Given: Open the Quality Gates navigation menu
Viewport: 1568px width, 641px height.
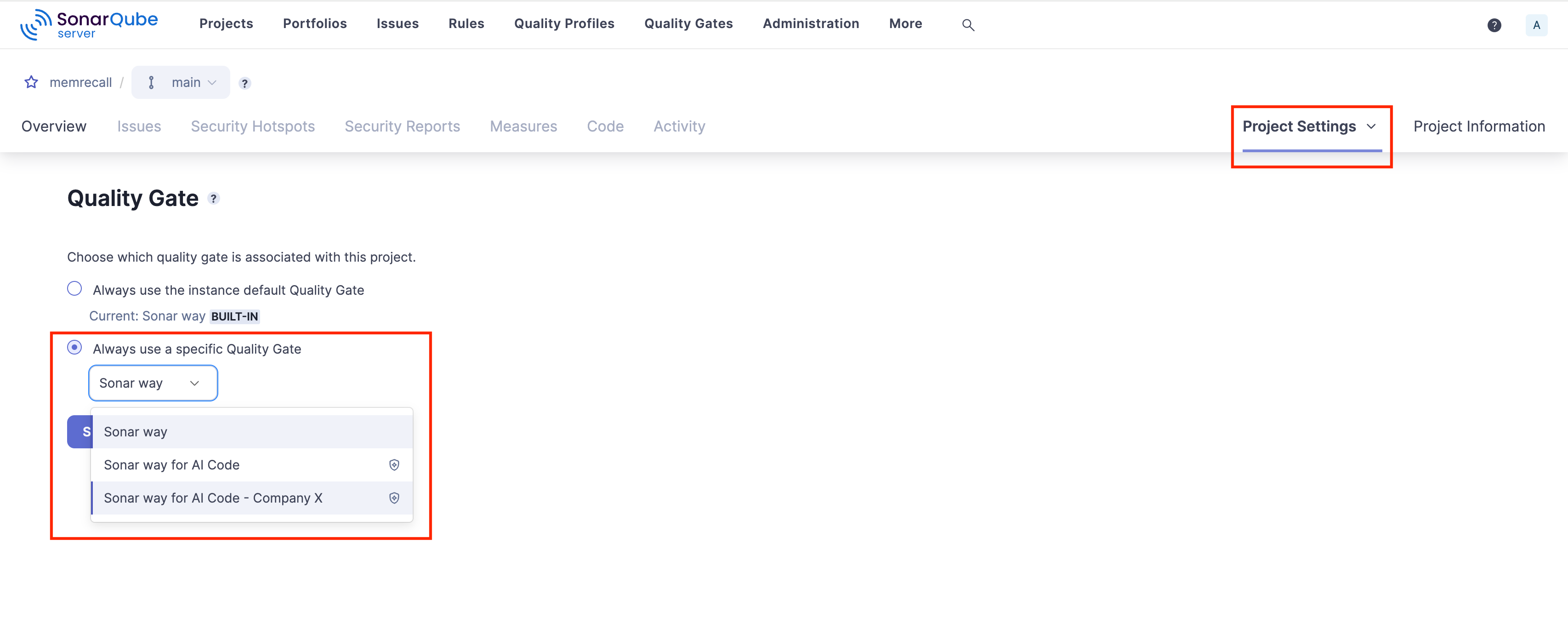Looking at the screenshot, I should pos(688,23).
